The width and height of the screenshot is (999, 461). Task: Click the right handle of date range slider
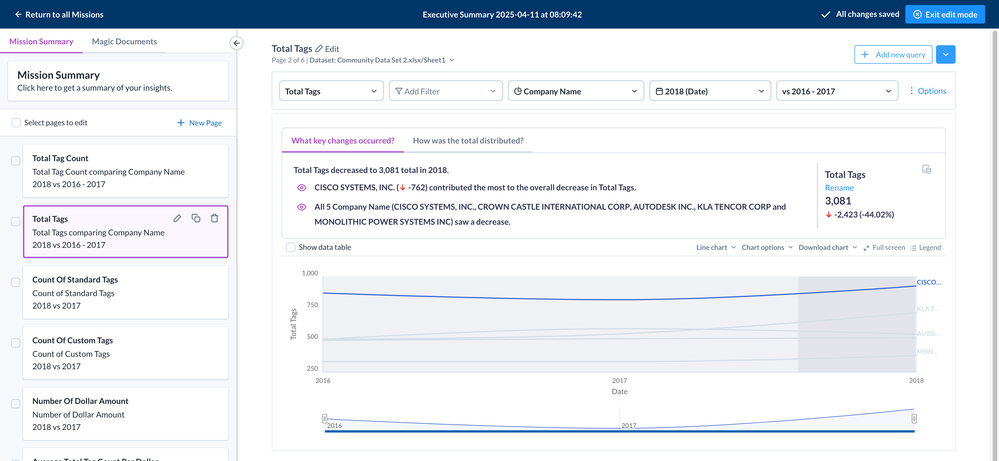[x=914, y=418]
